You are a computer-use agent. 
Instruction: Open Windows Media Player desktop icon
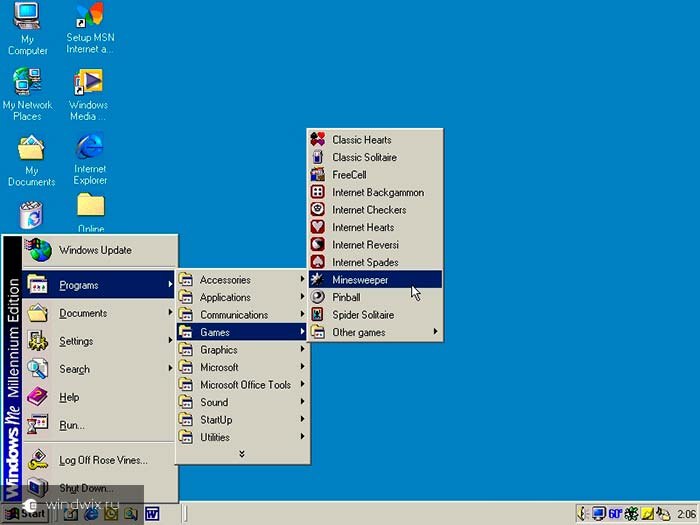pyautogui.click(x=88, y=94)
